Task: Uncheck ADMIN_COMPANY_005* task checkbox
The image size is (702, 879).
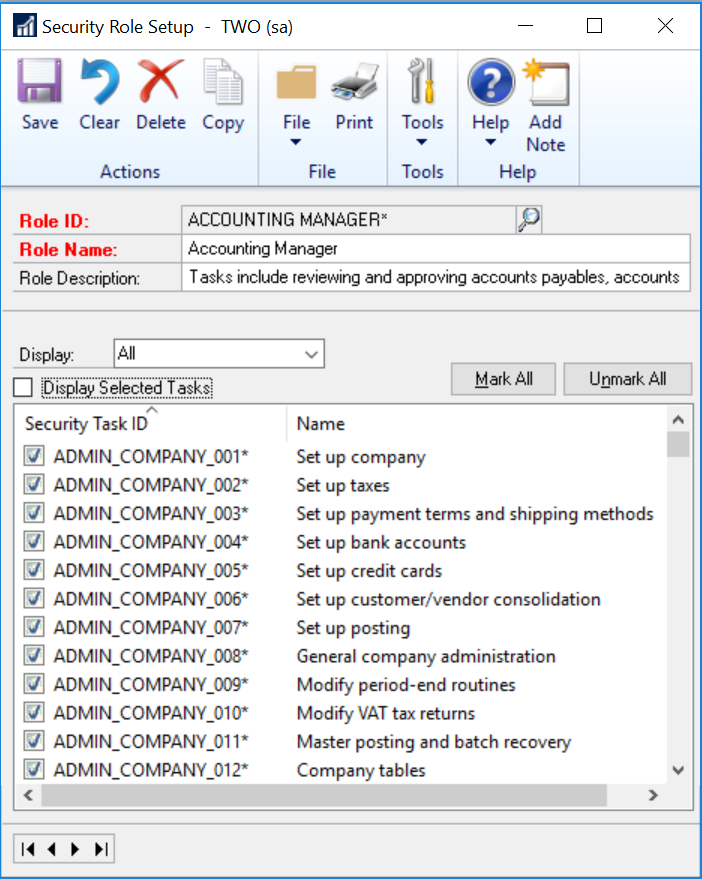Action: point(34,570)
